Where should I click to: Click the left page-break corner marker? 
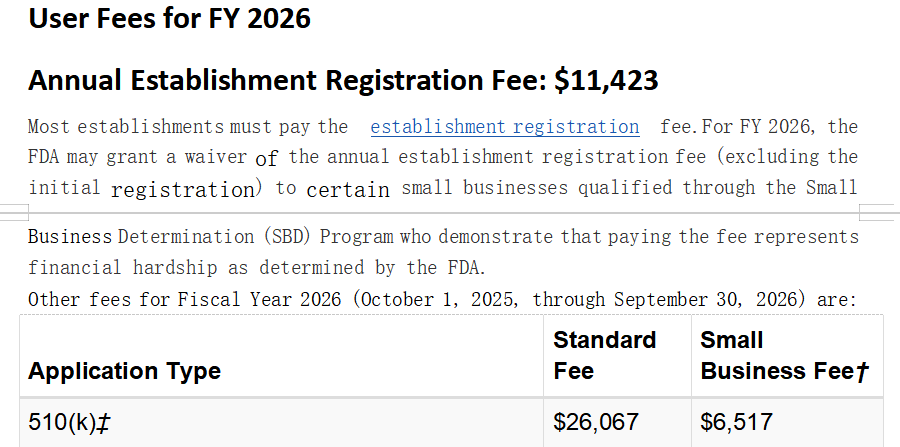point(14,212)
